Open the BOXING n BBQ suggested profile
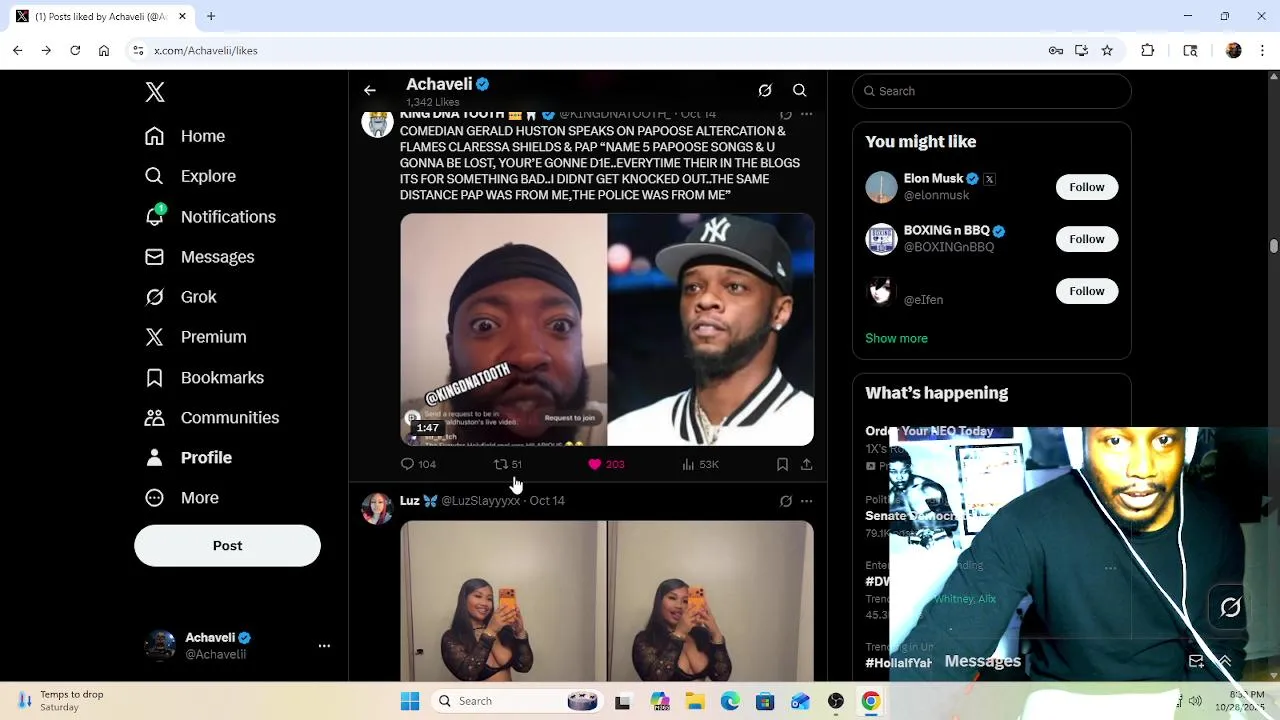The width and height of the screenshot is (1280, 720). point(946,230)
